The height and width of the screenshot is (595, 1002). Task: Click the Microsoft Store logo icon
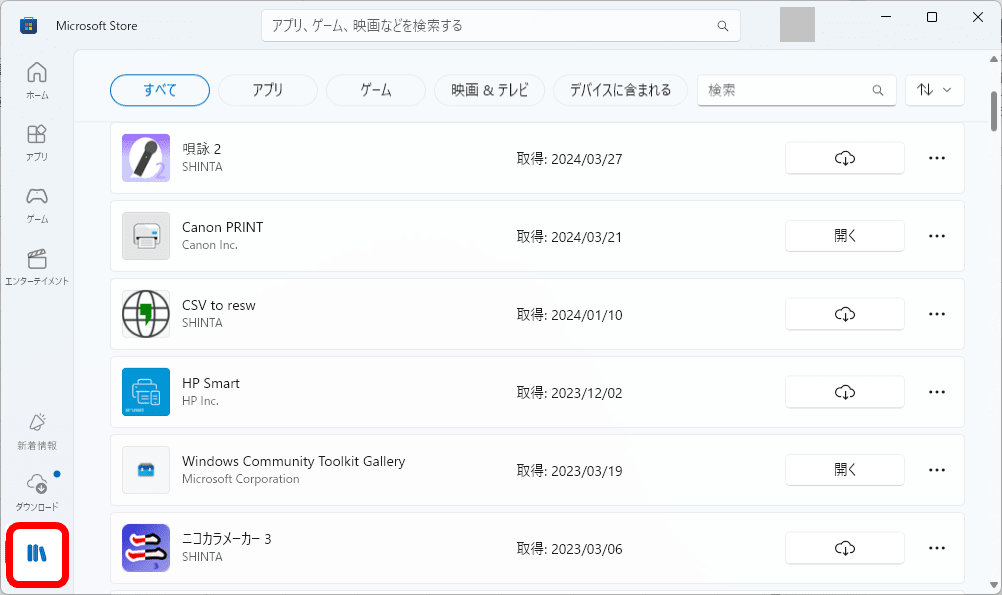[28, 26]
